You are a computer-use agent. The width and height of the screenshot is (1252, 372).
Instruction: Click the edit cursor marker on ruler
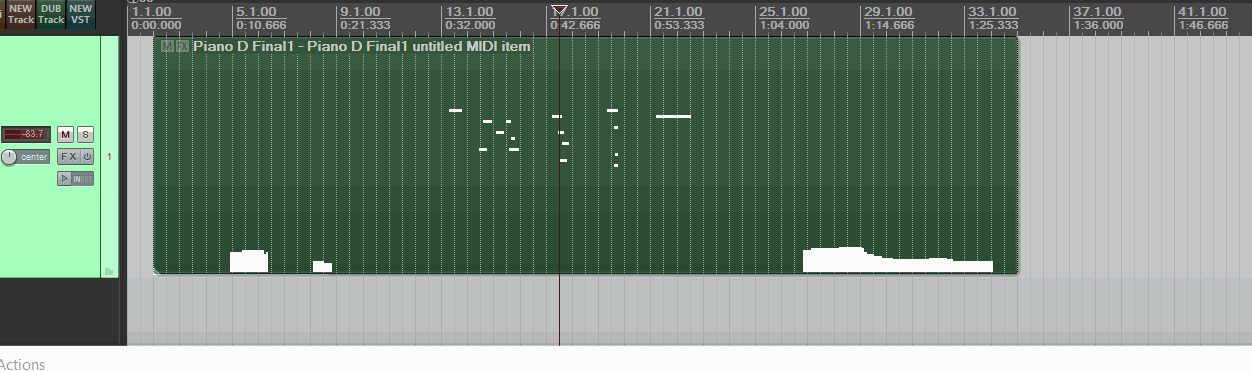point(559,11)
